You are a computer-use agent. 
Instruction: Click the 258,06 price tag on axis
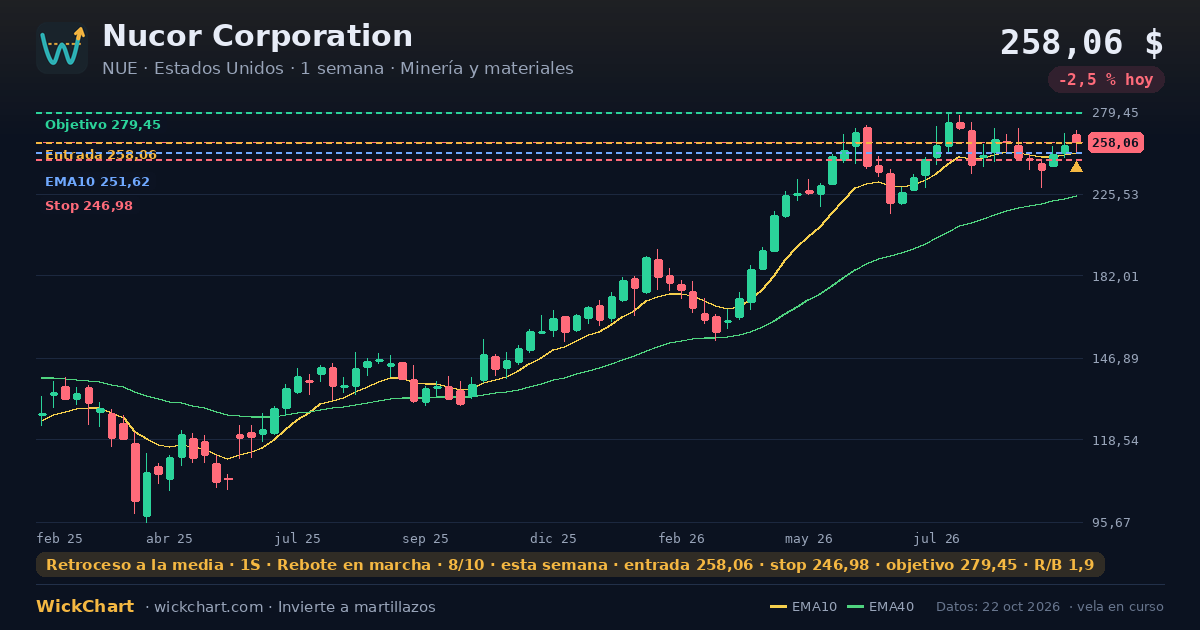coord(1115,143)
